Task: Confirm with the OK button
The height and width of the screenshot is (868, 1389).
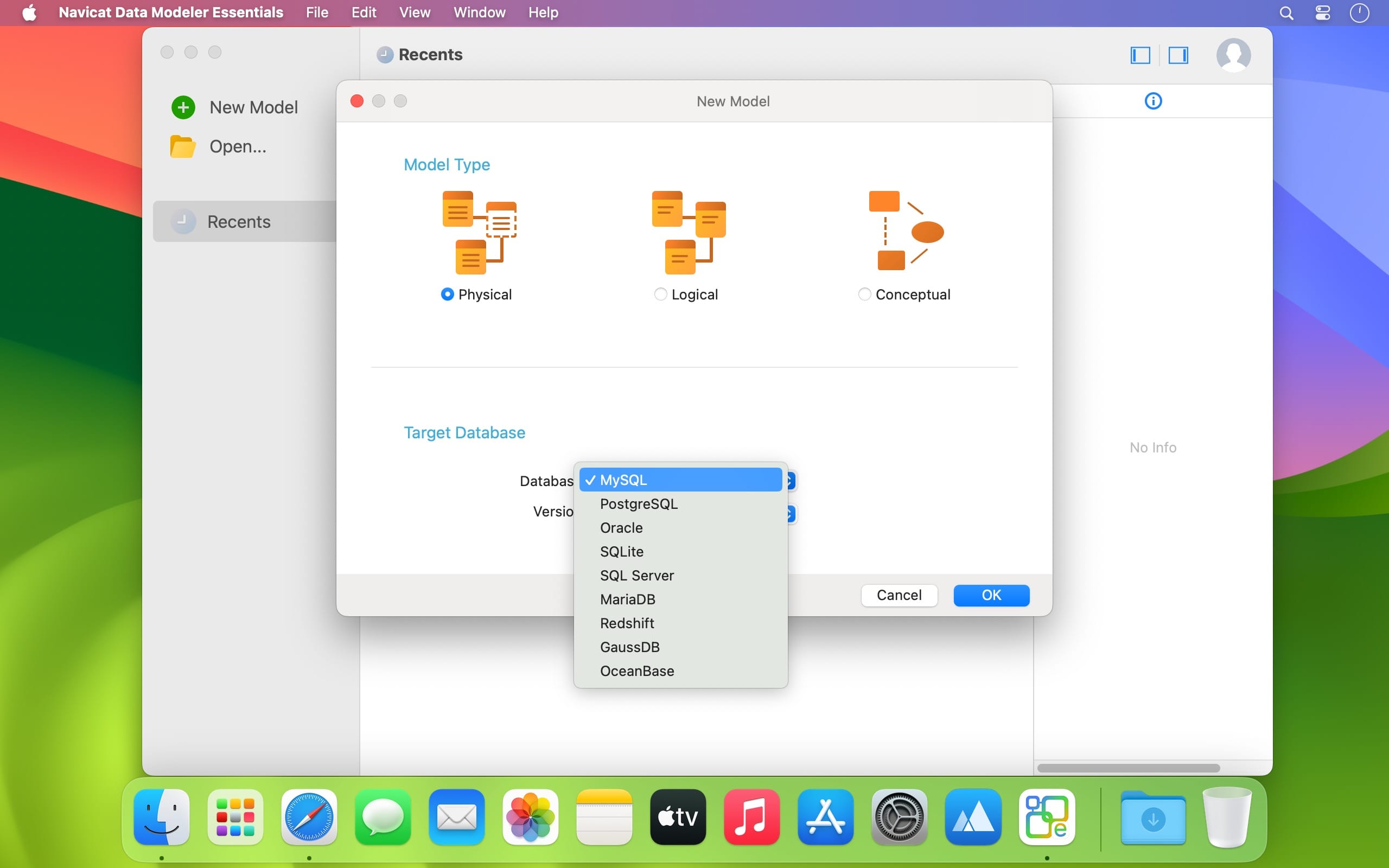Action: 991,595
